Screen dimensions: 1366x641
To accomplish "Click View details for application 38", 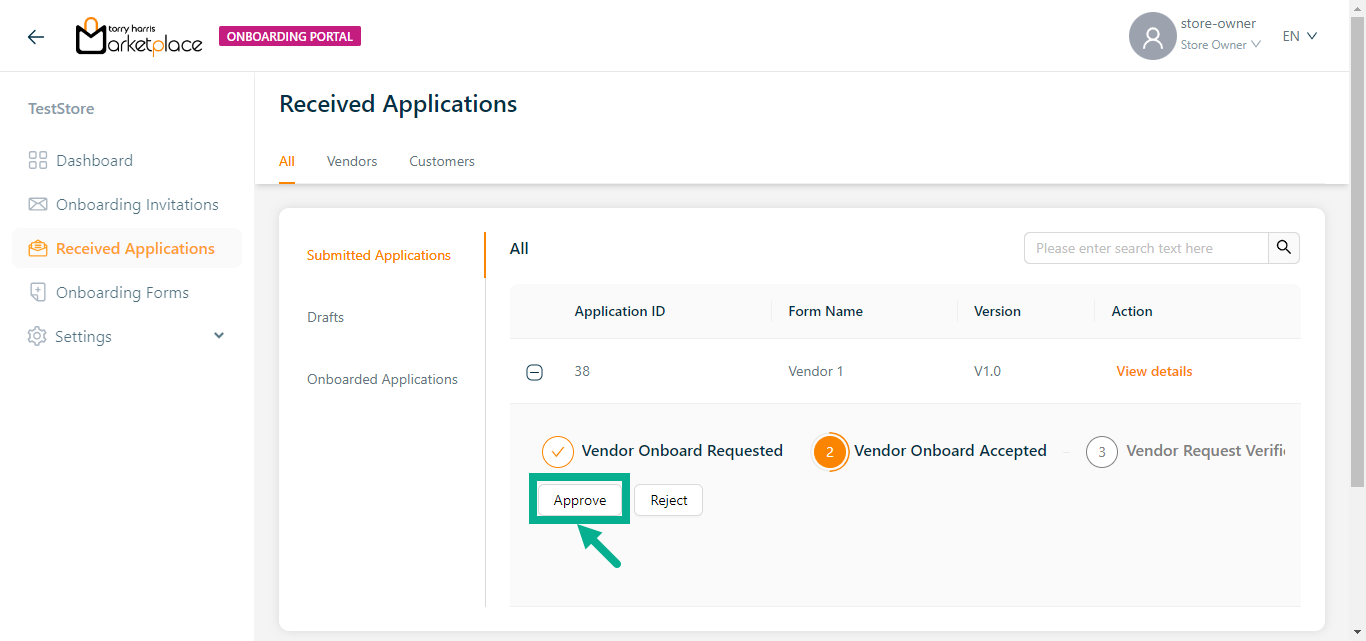I will [x=1154, y=371].
